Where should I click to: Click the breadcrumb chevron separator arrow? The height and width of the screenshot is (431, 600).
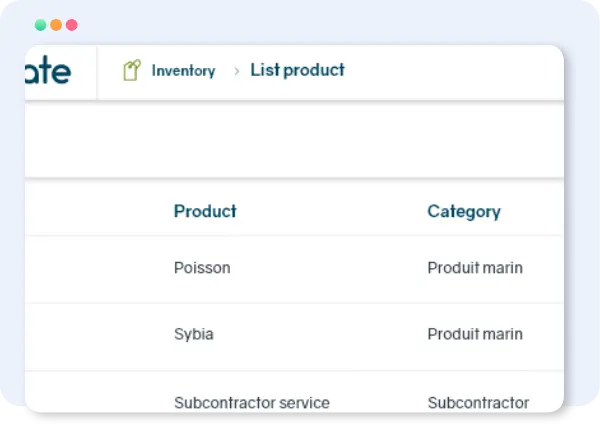[237, 71]
